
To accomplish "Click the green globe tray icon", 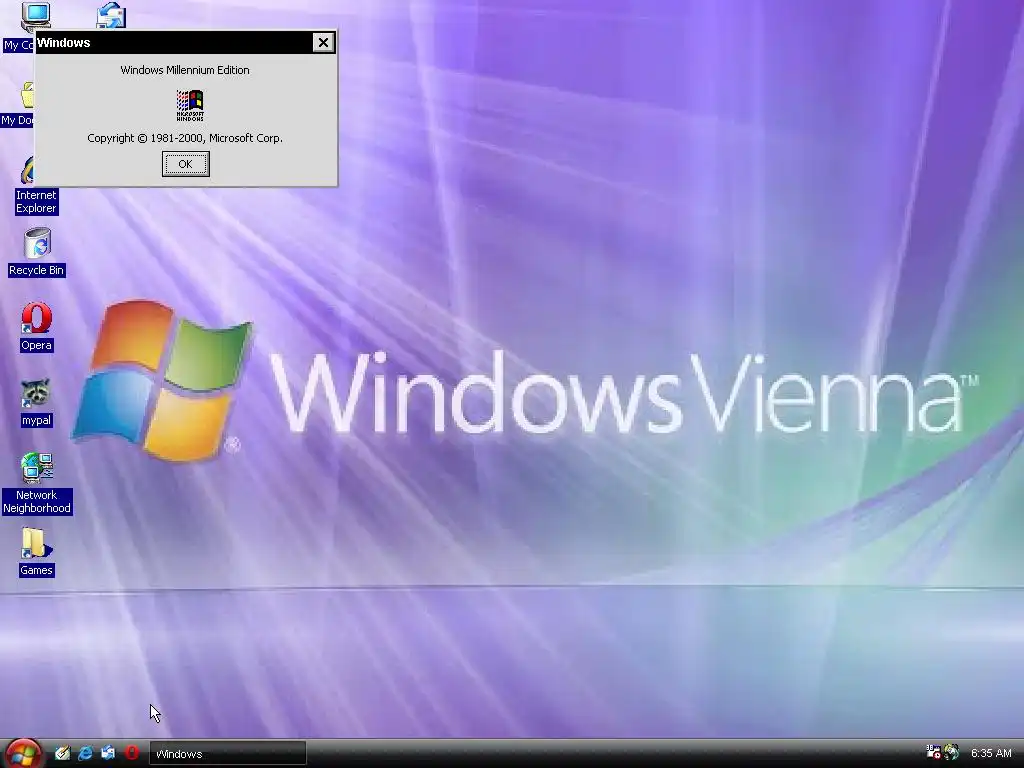I will 952,752.
